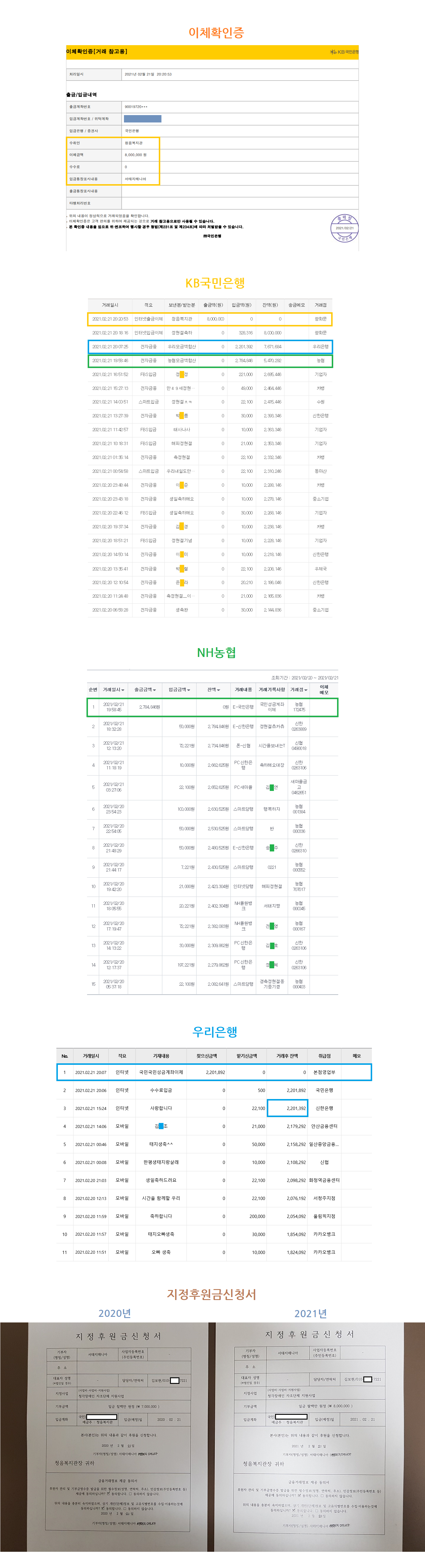Click the 수취인 value 청음복지관

133,143
